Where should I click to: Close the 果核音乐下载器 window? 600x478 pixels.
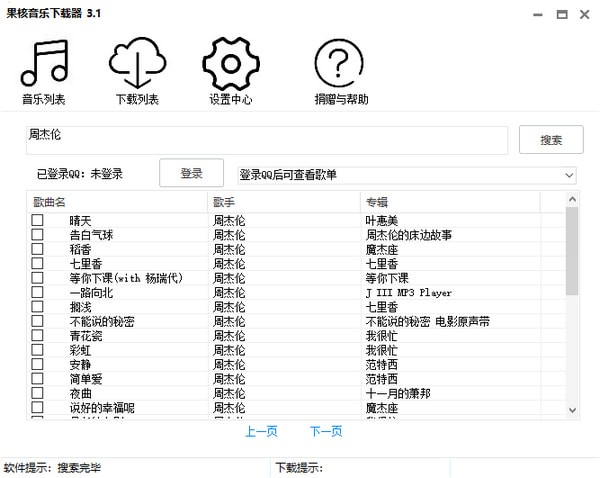(x=584, y=15)
